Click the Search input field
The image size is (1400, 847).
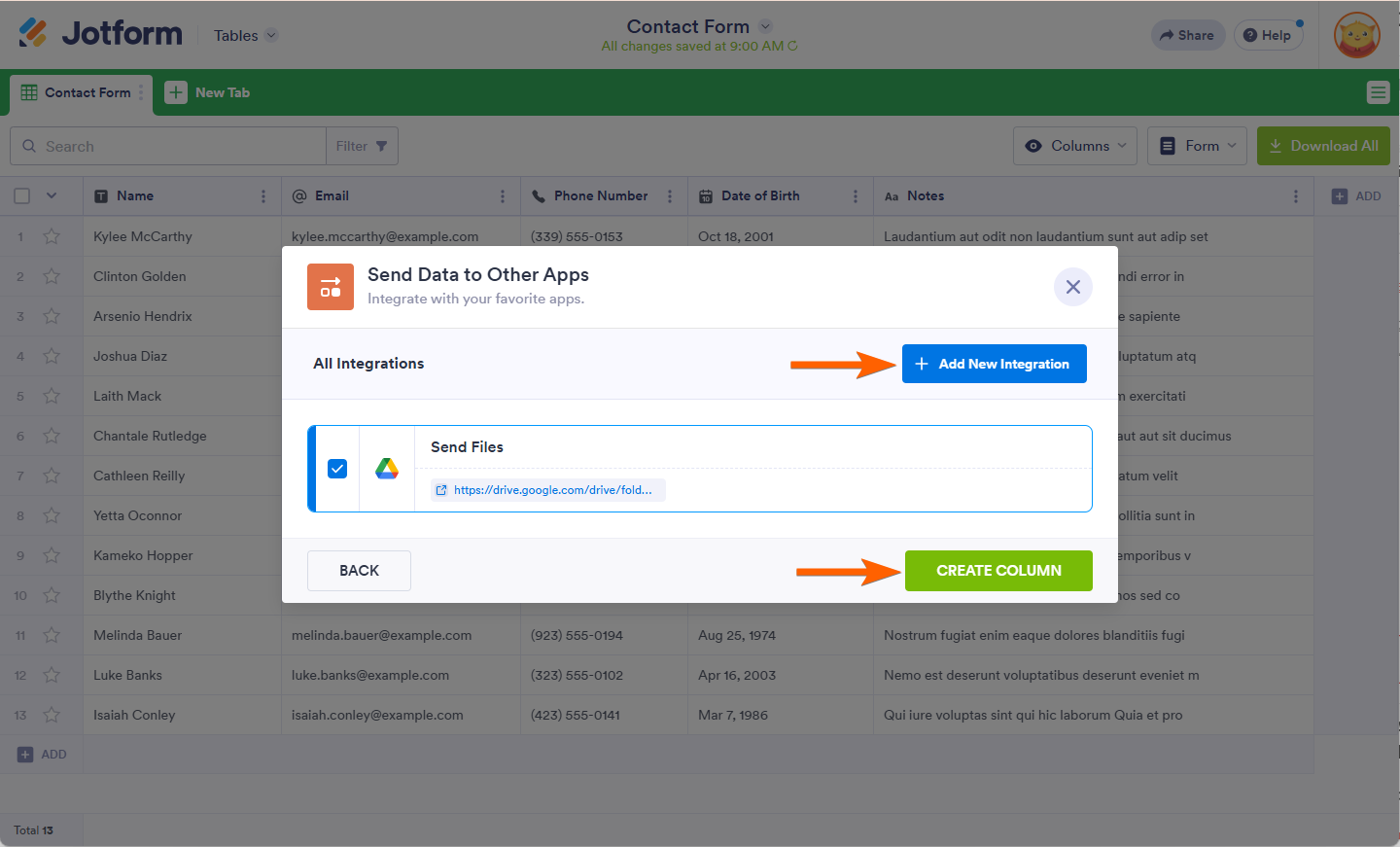click(175, 146)
